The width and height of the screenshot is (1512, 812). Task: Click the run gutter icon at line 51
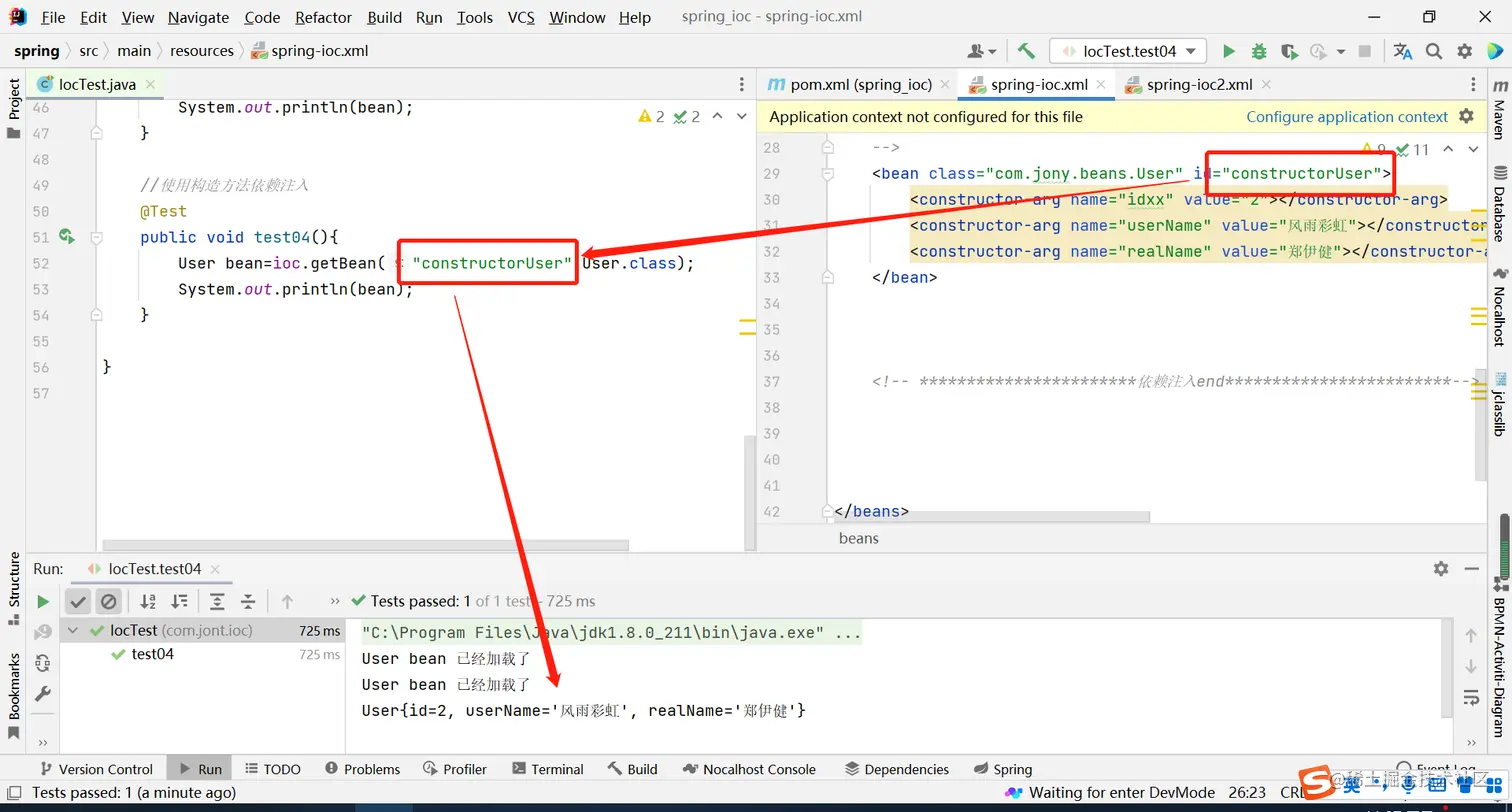[66, 237]
